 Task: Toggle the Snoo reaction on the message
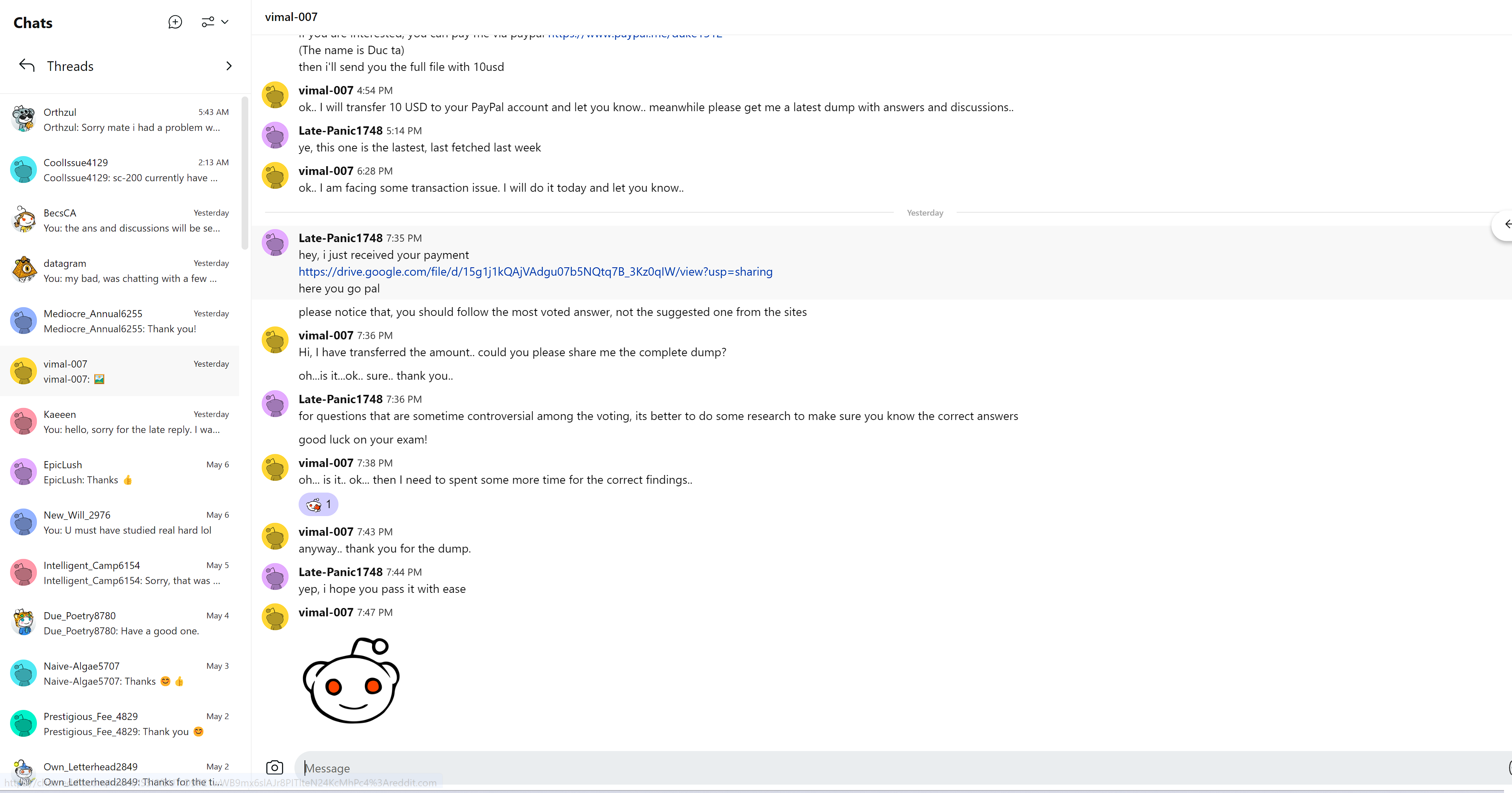coord(318,504)
